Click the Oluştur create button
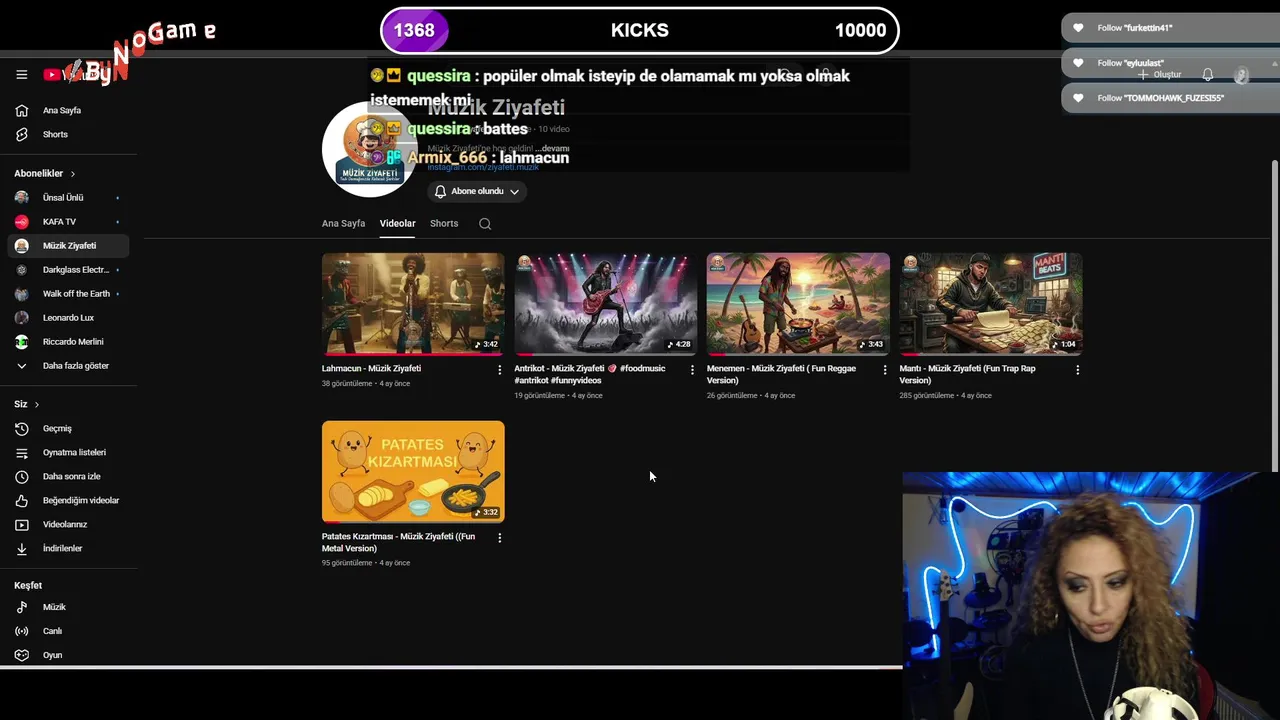Screen dimensions: 1280x720 [x=1159, y=75]
